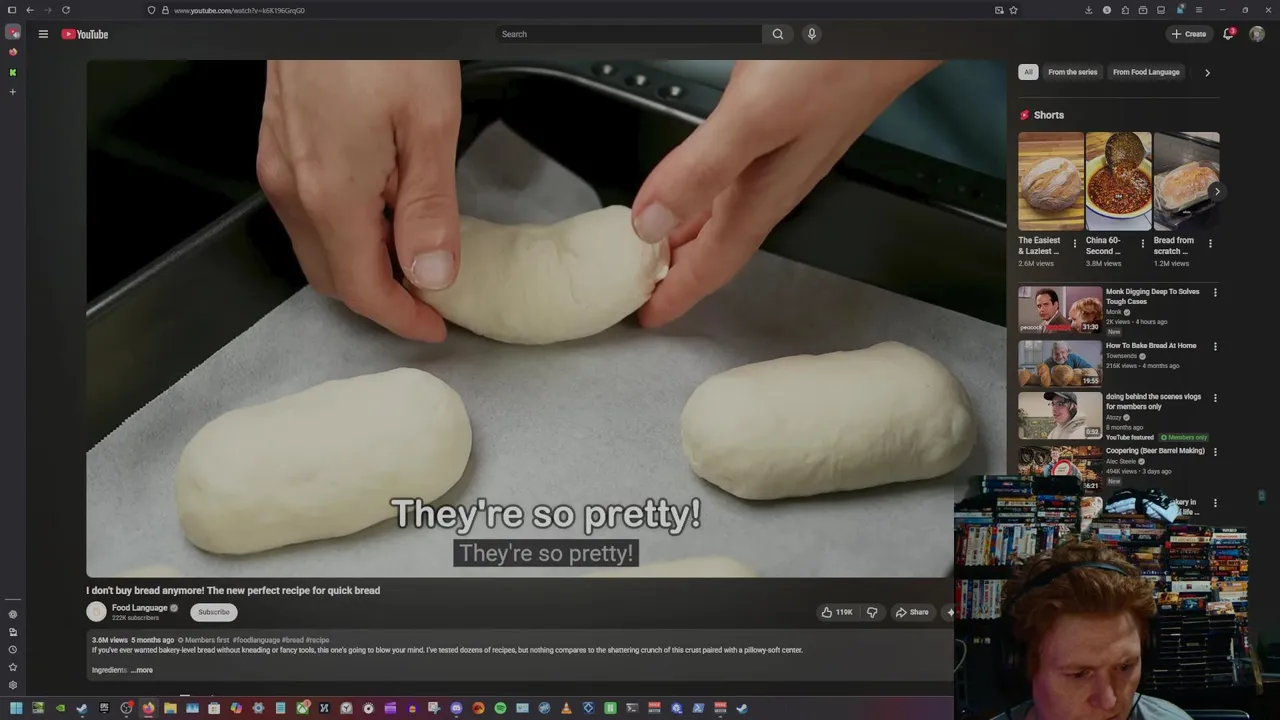Open the #recipe hashtag link
The height and width of the screenshot is (720, 1280).
[317, 640]
